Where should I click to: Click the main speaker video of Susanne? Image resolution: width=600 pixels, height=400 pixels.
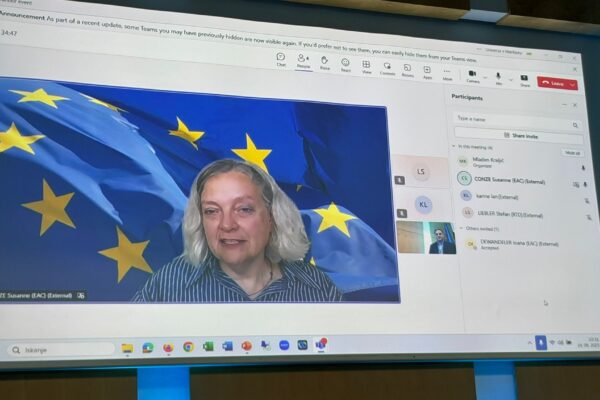(199, 191)
